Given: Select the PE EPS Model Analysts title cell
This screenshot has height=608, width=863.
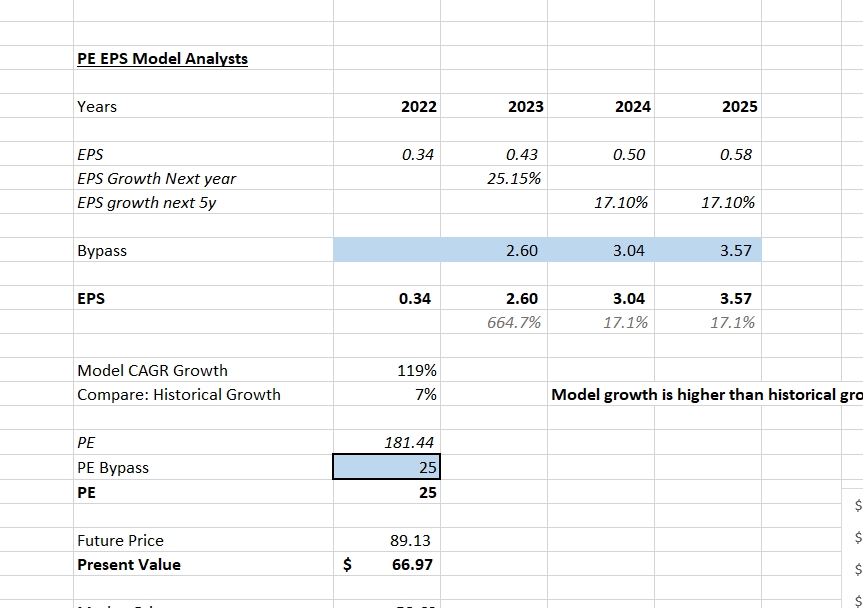Looking at the screenshot, I should 161,58.
